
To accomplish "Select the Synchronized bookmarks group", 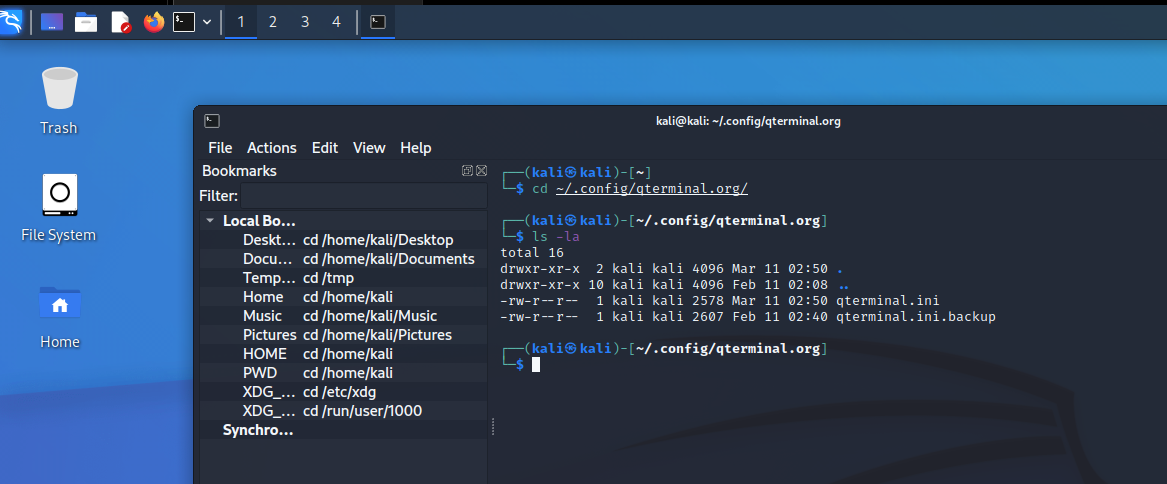I will coord(258,430).
